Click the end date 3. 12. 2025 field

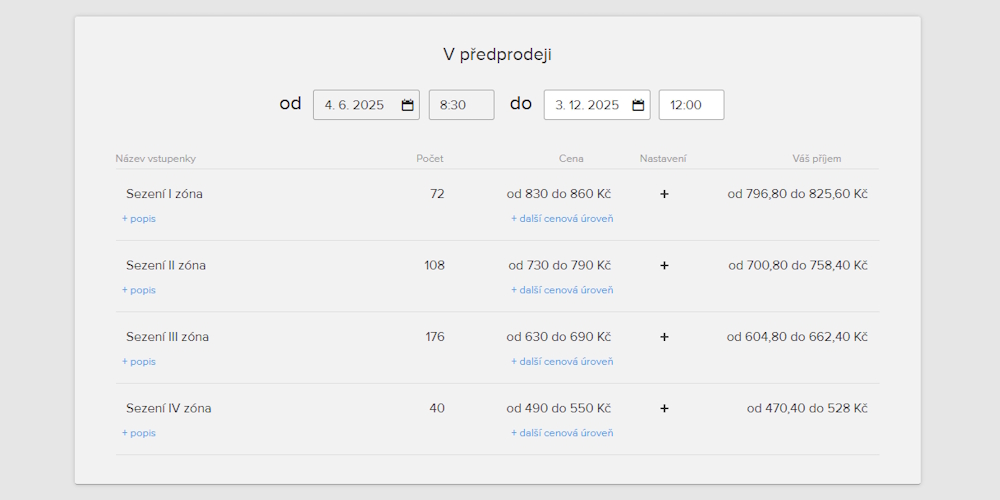point(587,105)
